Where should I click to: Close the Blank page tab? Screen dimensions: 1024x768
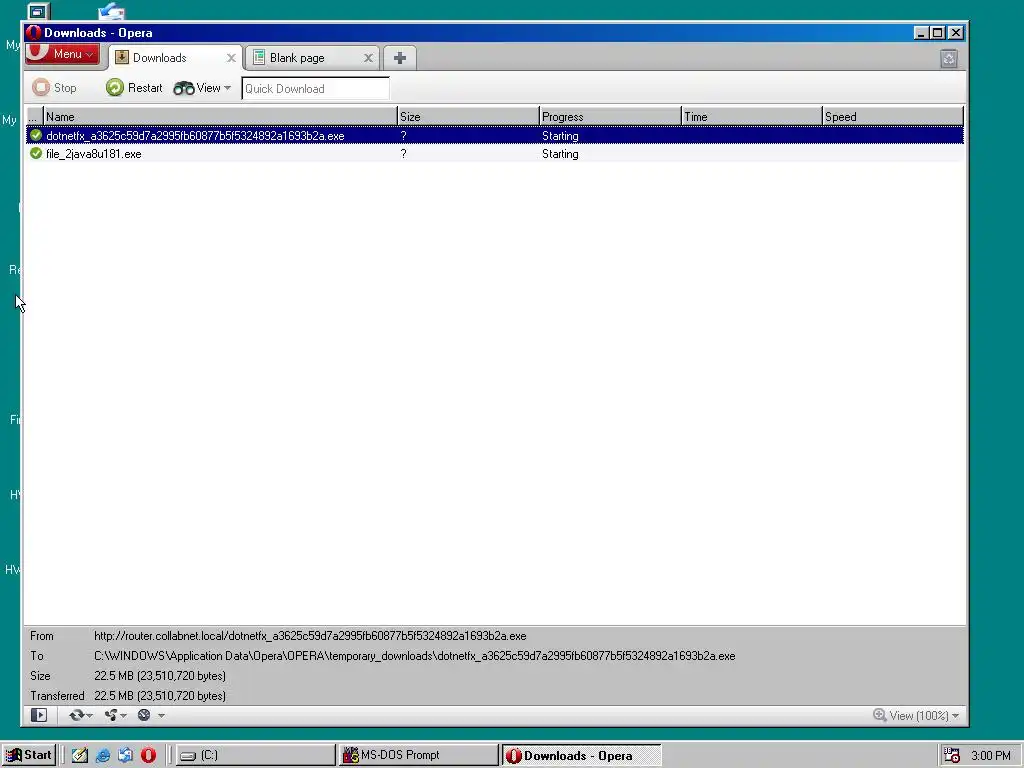(x=368, y=58)
